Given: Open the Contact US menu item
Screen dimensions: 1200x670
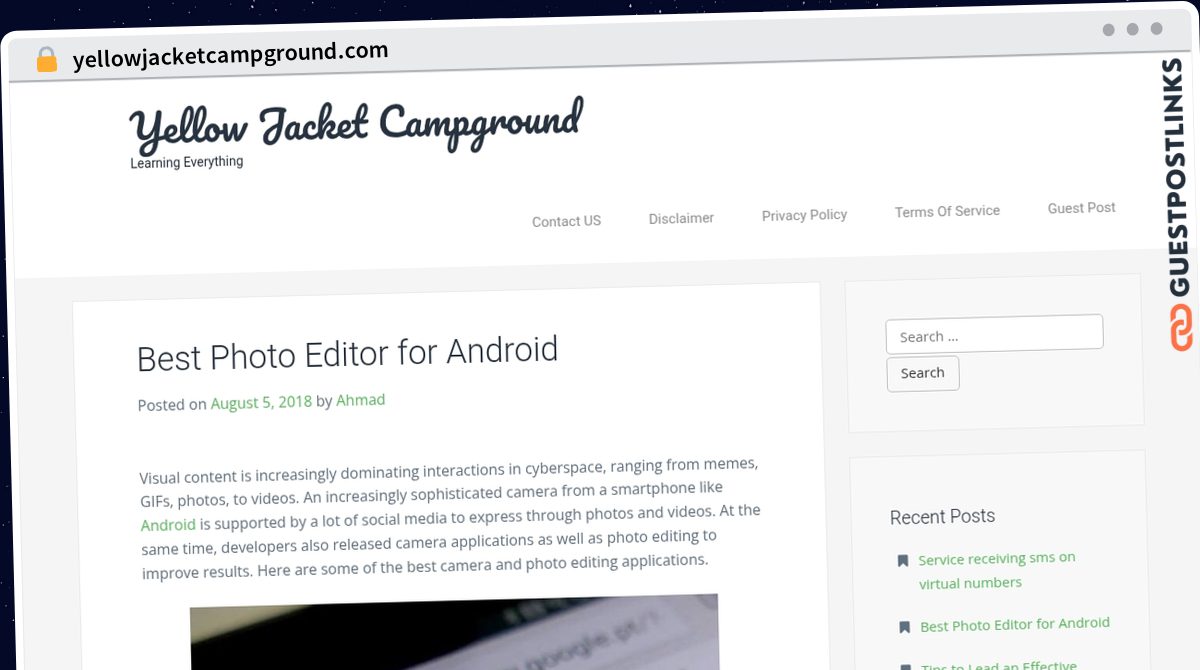Looking at the screenshot, I should pos(566,221).
